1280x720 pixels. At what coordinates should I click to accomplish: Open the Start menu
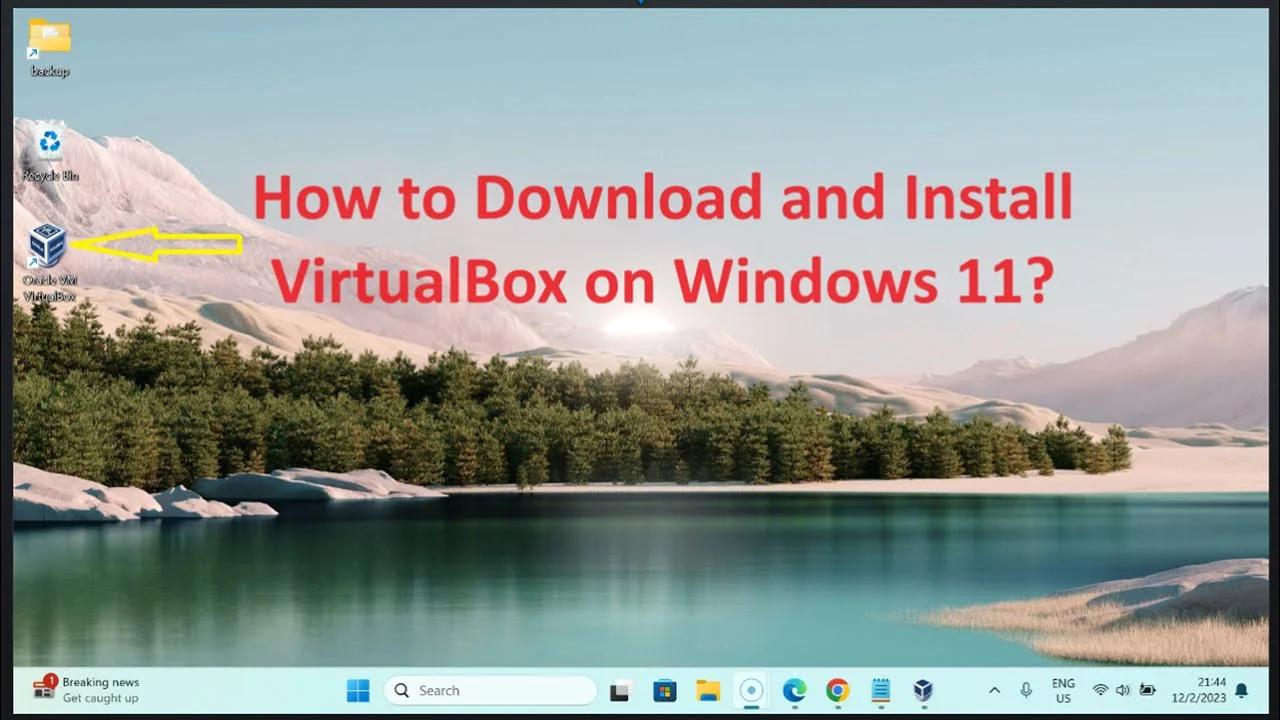tap(357, 690)
